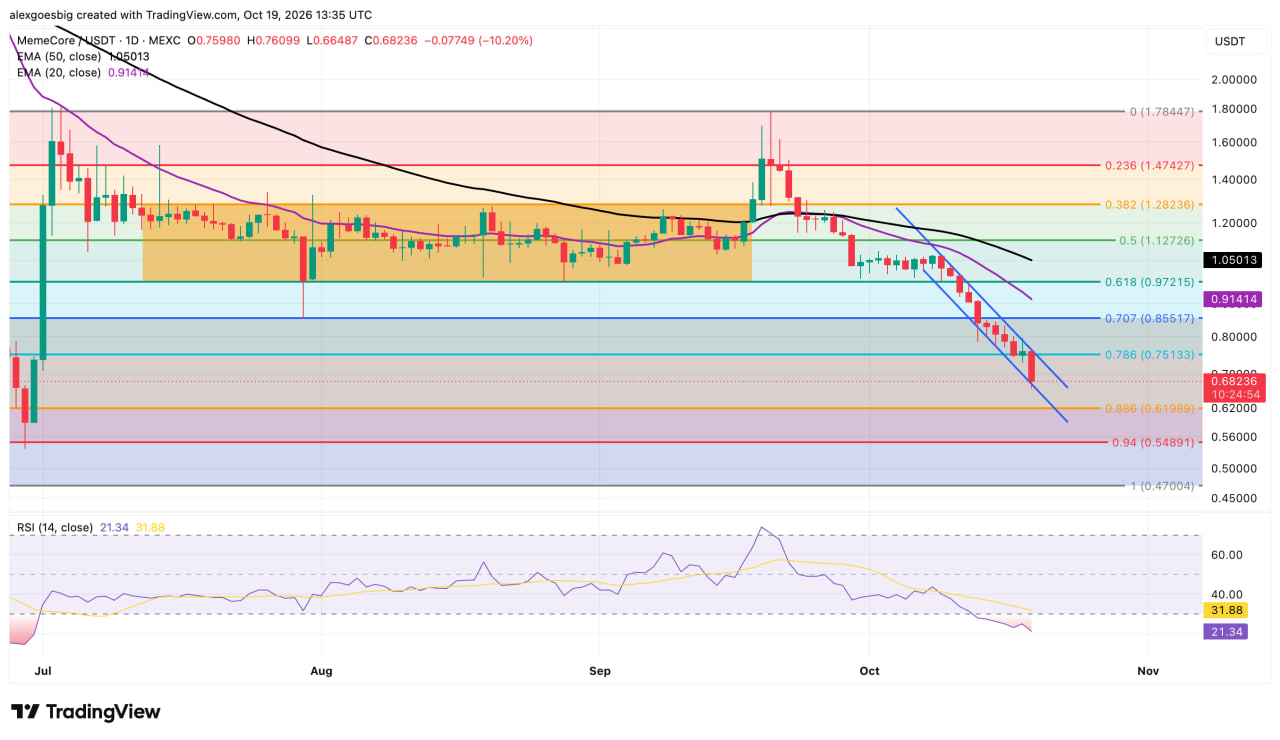Click the Aug label on time axis
This screenshot has width=1280, height=740.
click(x=321, y=671)
